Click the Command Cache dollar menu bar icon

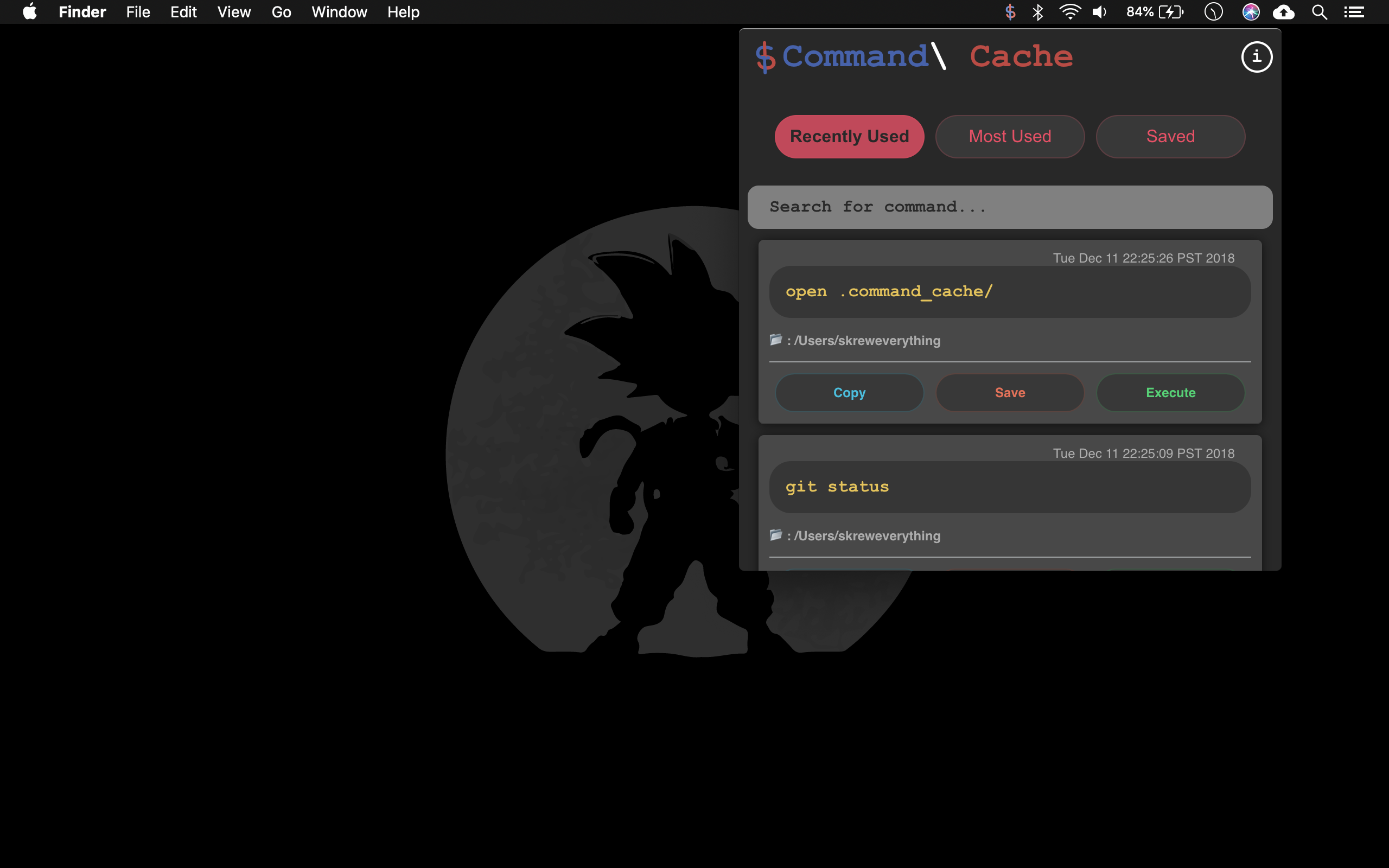point(1010,12)
